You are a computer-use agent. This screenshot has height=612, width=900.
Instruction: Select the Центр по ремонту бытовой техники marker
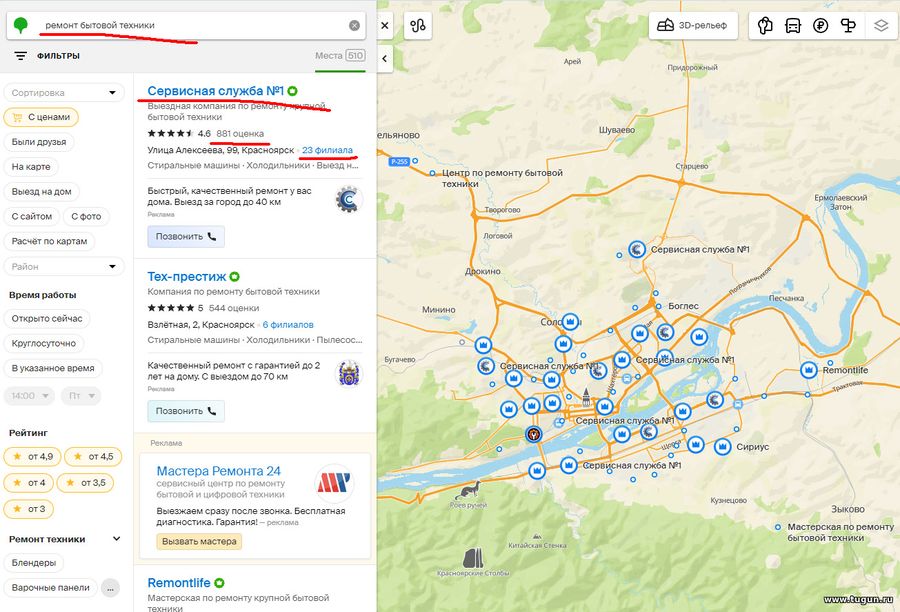tap(432, 173)
